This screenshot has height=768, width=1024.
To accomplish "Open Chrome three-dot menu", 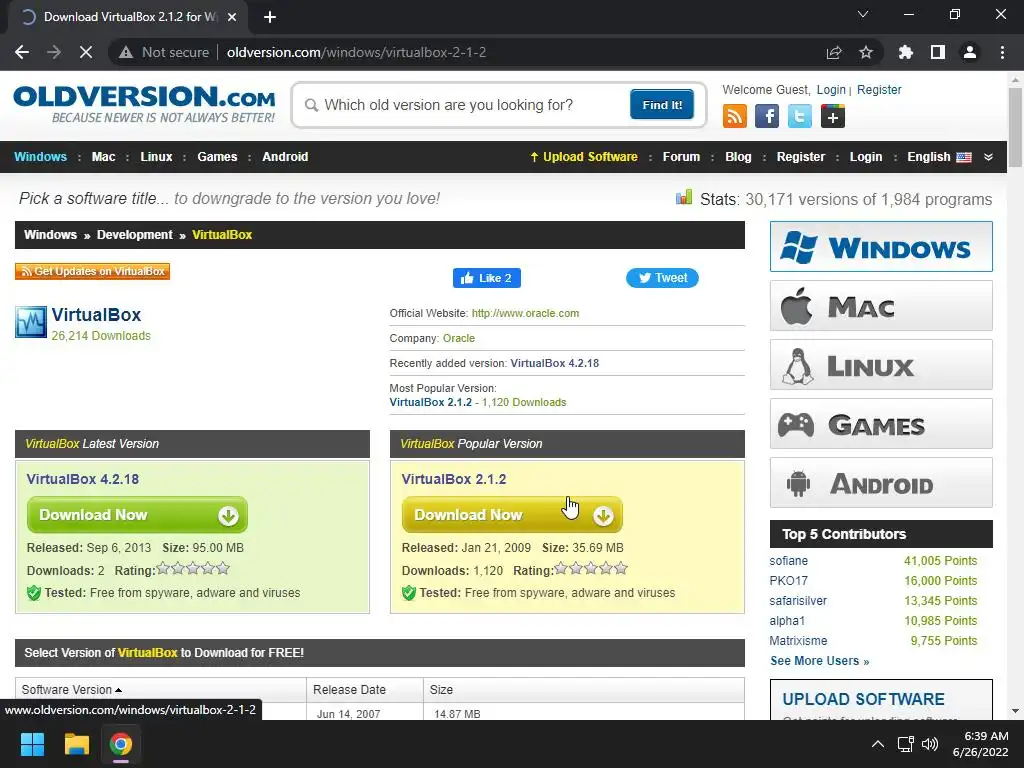I will [1002, 52].
